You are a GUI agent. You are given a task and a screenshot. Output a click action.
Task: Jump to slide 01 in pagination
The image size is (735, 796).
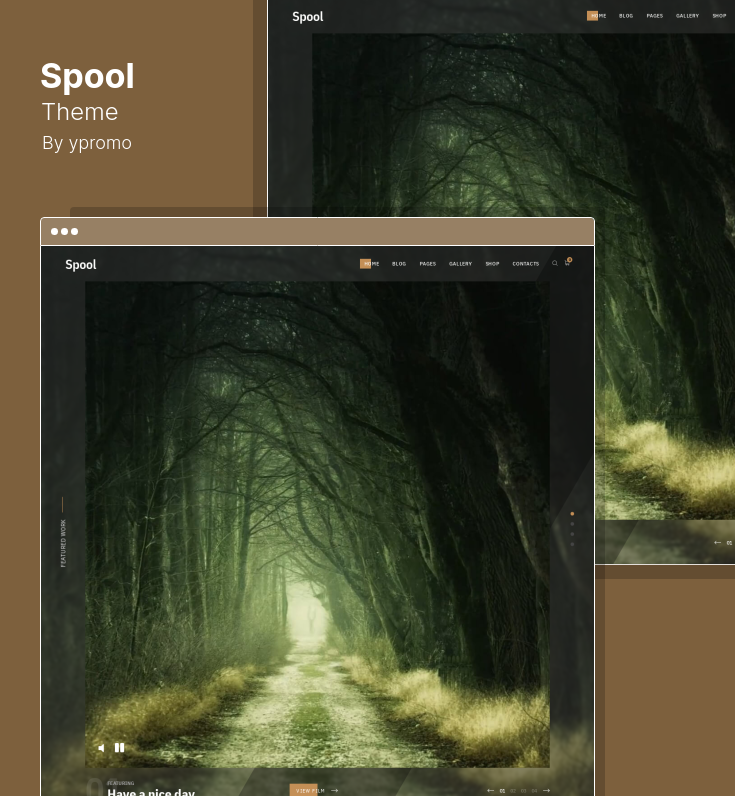(x=502, y=791)
